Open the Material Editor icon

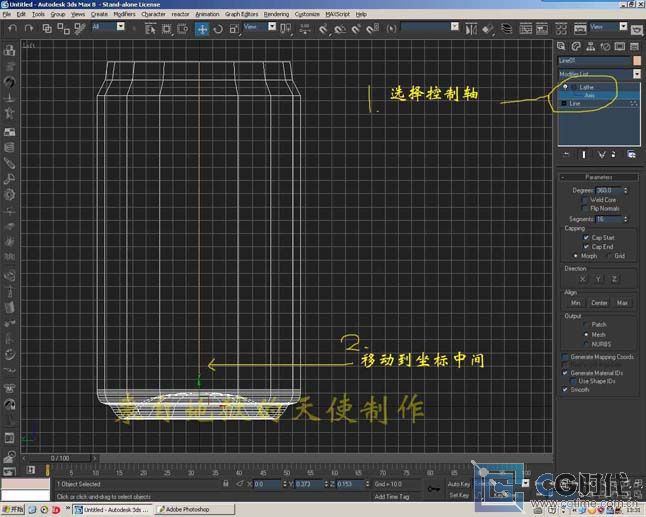[x=561, y=29]
